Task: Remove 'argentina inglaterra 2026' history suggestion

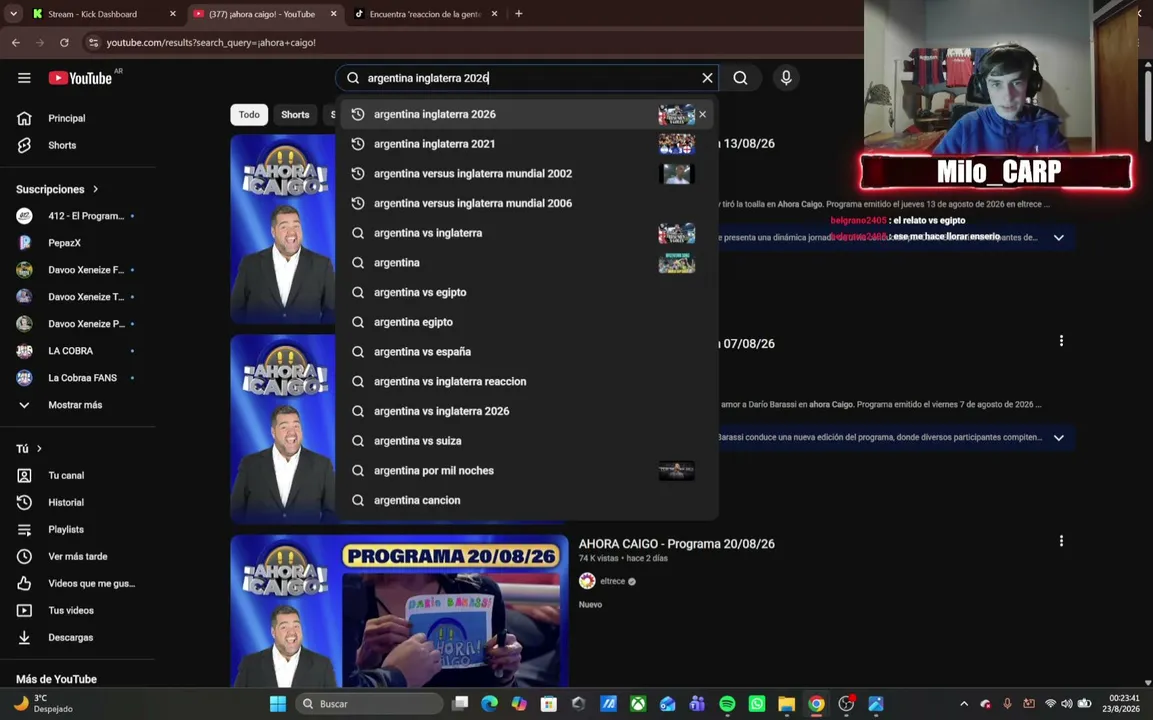Action: 702,114
